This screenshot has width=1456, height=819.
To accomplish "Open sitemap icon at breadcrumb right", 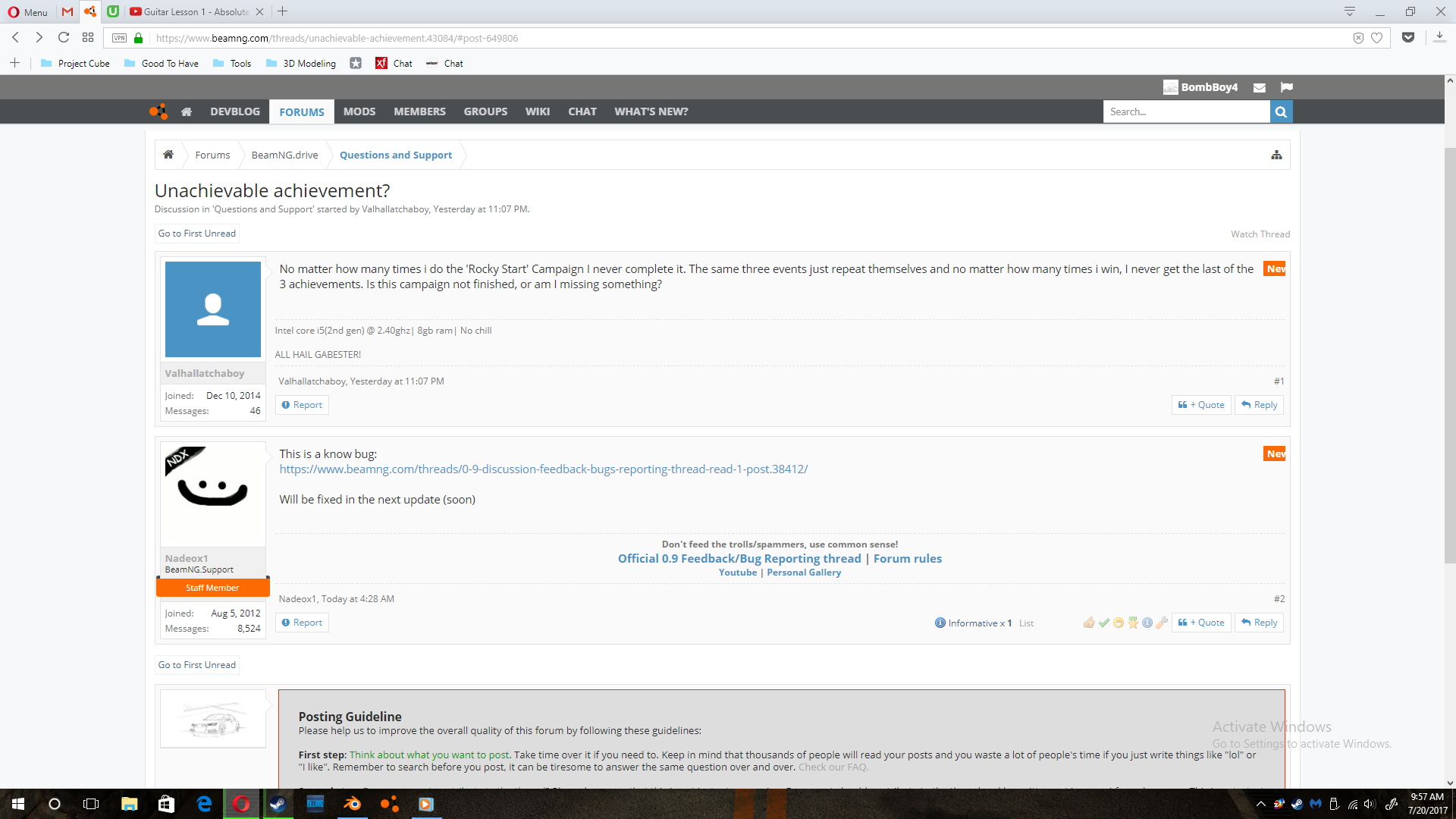I will (1276, 155).
